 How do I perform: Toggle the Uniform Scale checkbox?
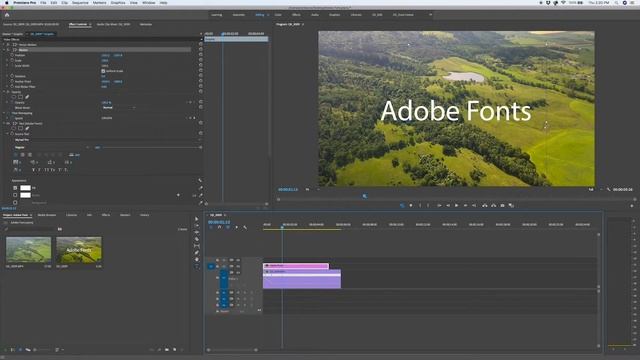pyautogui.click(x=103, y=71)
